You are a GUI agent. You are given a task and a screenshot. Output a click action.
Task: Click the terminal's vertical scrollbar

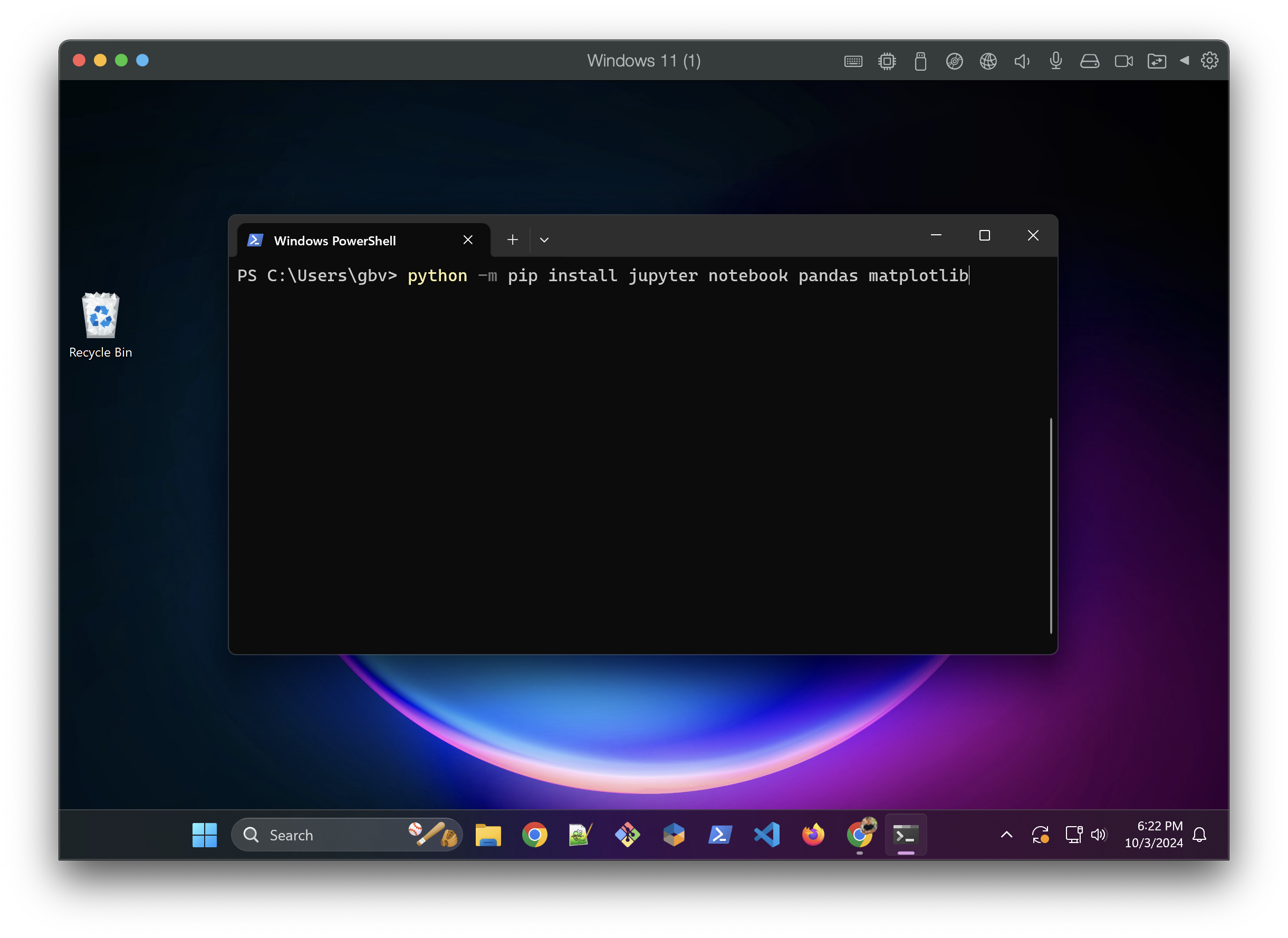click(1051, 525)
